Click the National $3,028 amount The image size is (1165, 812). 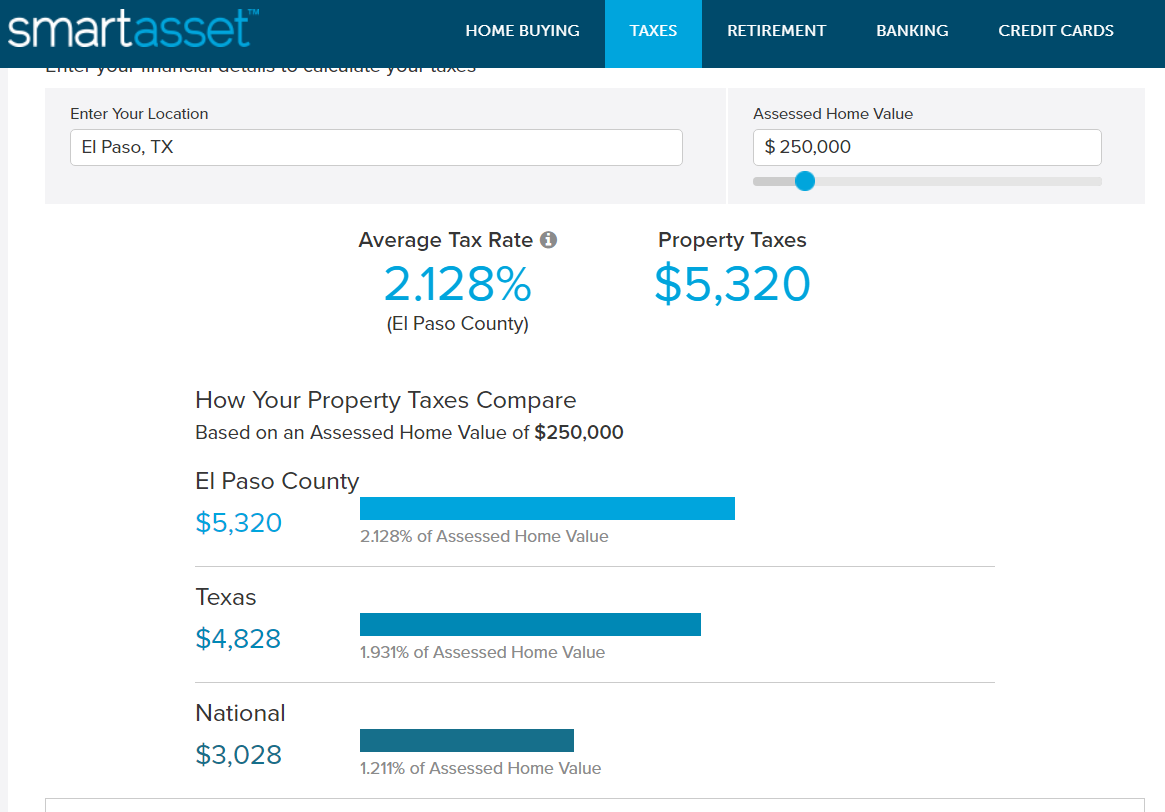coord(238,755)
